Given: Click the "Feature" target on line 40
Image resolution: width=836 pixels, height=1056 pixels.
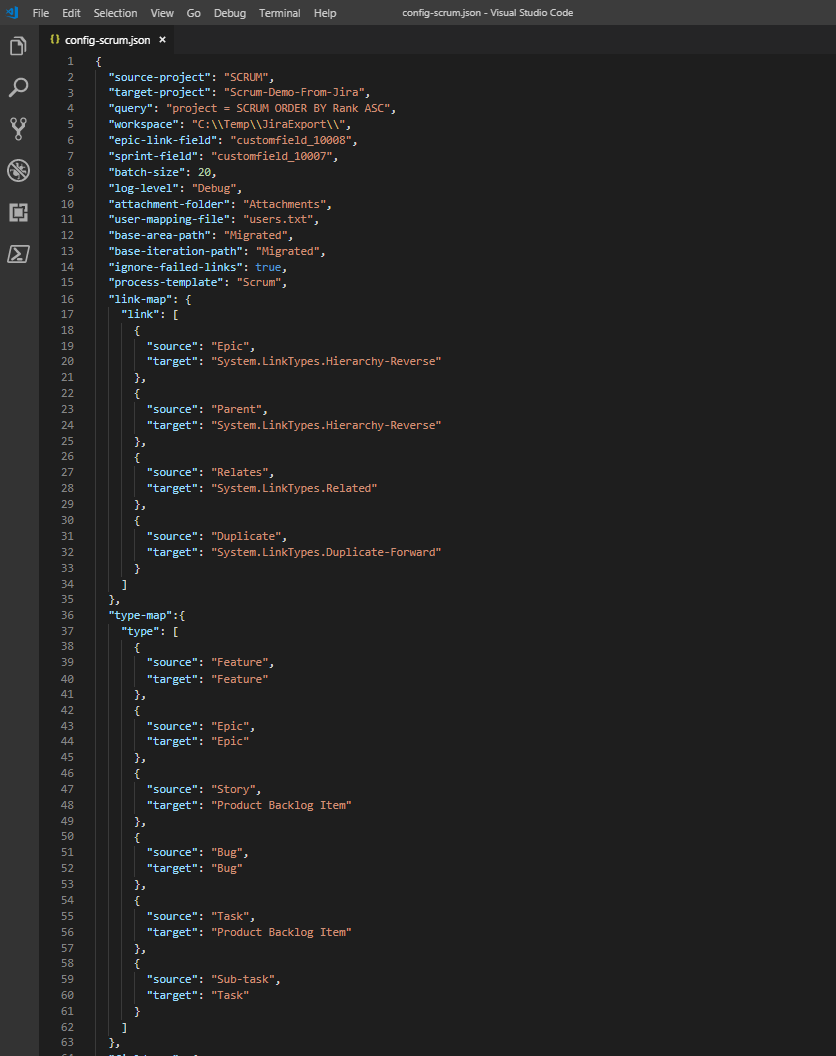Looking at the screenshot, I should tap(240, 680).
